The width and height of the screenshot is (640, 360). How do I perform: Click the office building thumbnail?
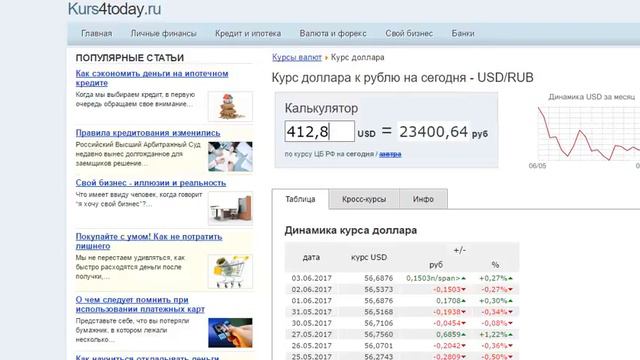click(230, 208)
